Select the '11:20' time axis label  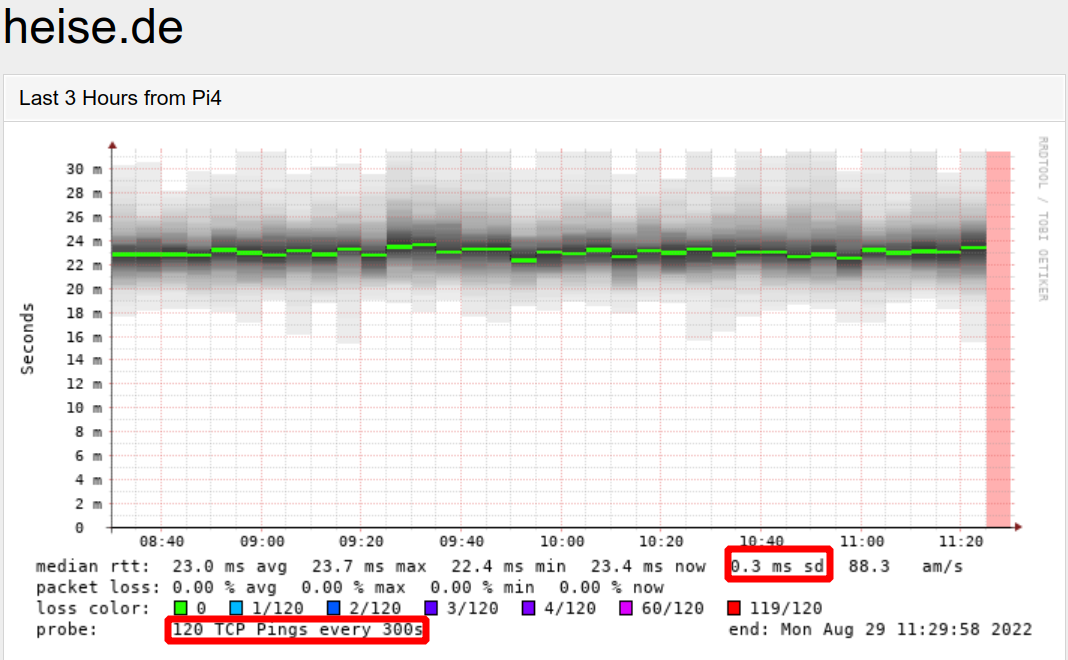[x=961, y=541]
